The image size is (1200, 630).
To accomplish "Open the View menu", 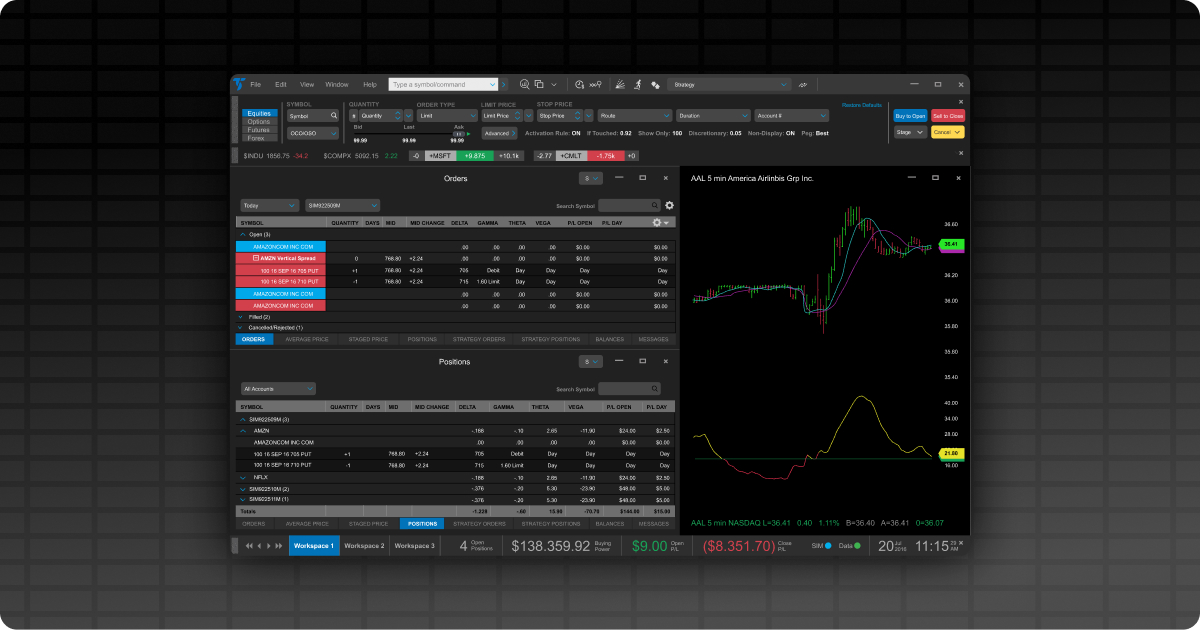I will [307, 85].
